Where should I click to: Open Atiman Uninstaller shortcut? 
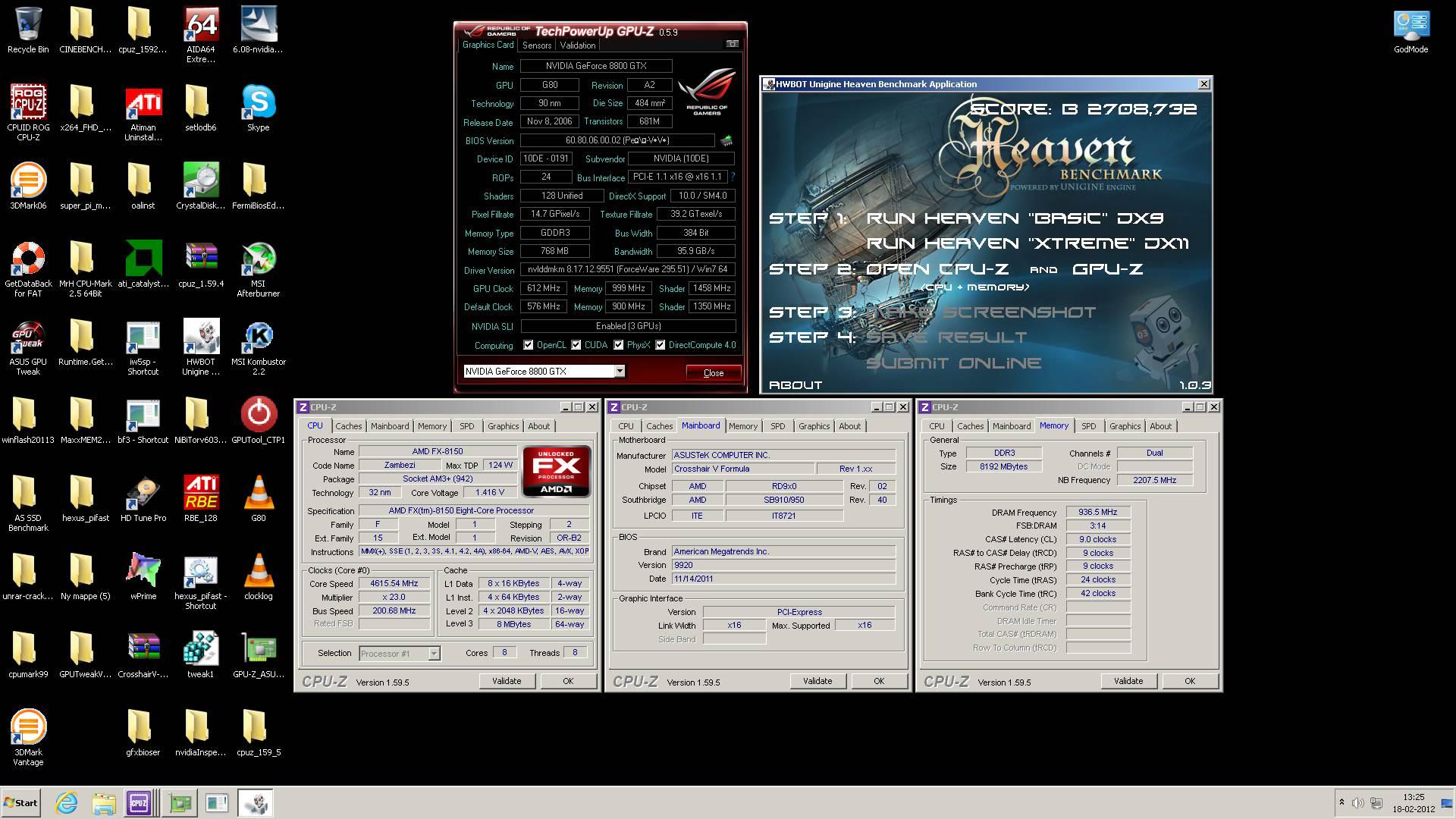tap(143, 113)
